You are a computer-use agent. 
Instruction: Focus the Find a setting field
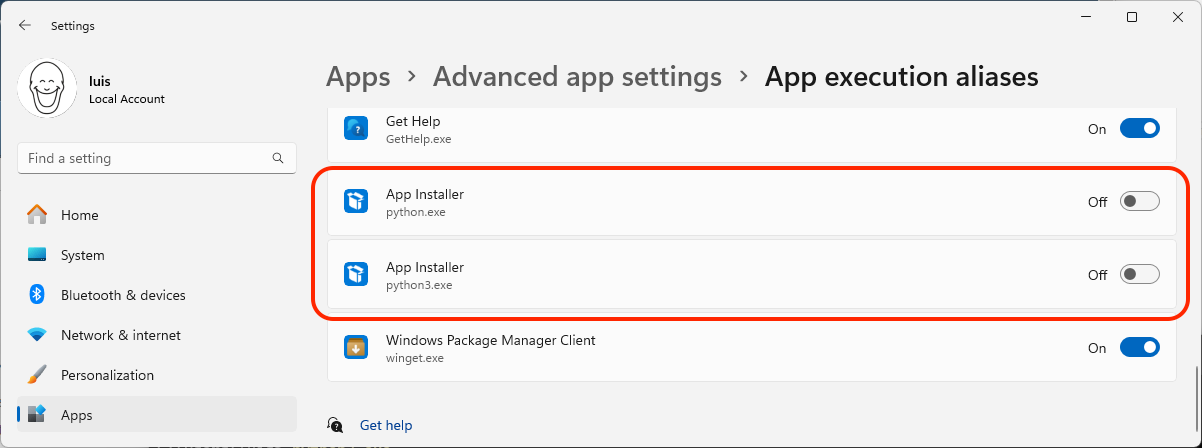pyautogui.click(x=157, y=158)
